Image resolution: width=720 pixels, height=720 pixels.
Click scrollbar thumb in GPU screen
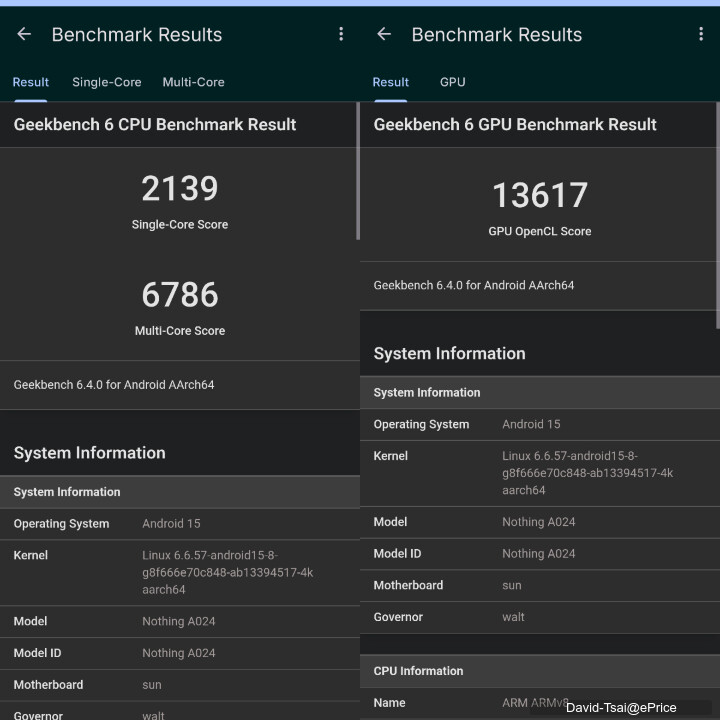[x=717, y=215]
